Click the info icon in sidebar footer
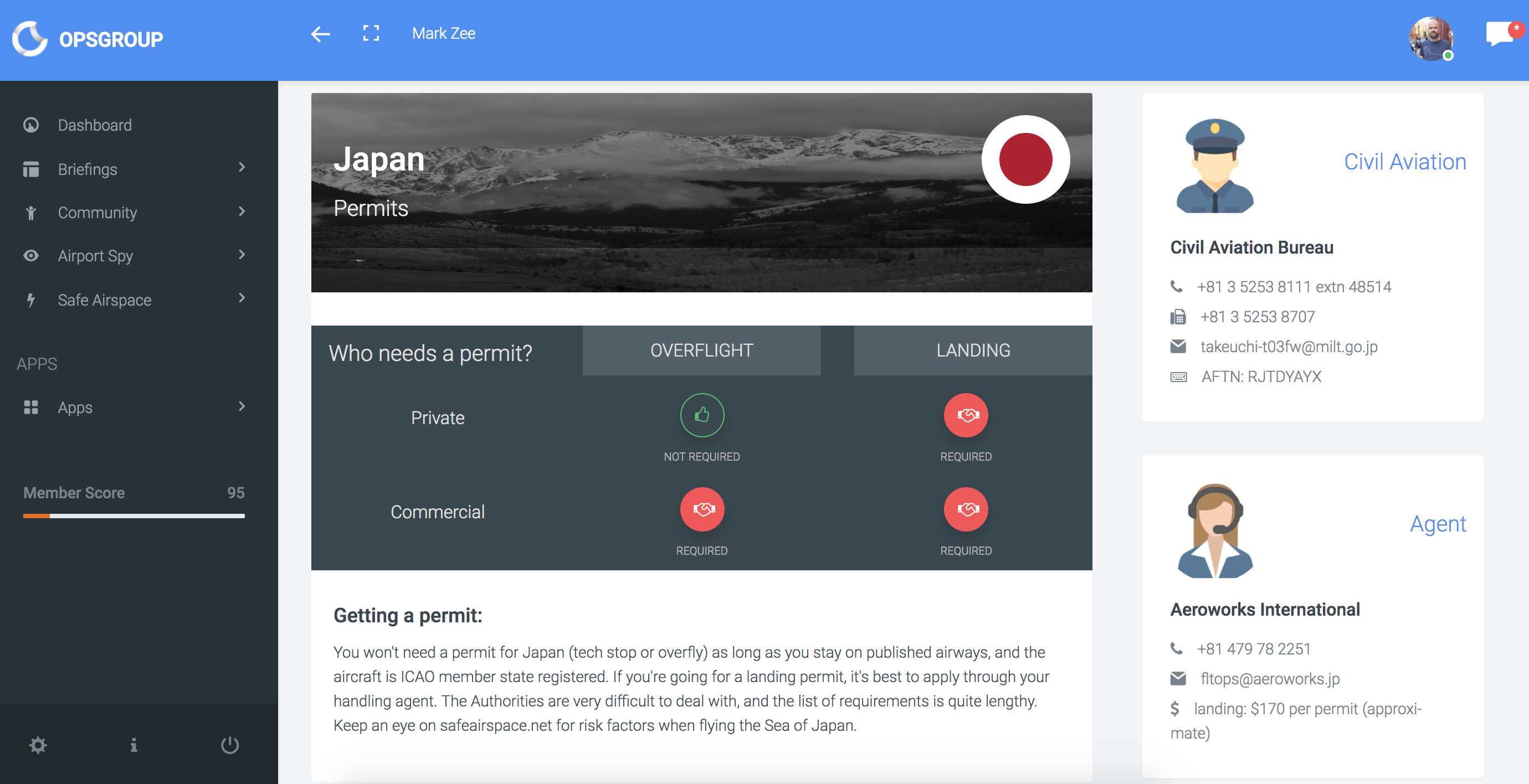 [134, 744]
